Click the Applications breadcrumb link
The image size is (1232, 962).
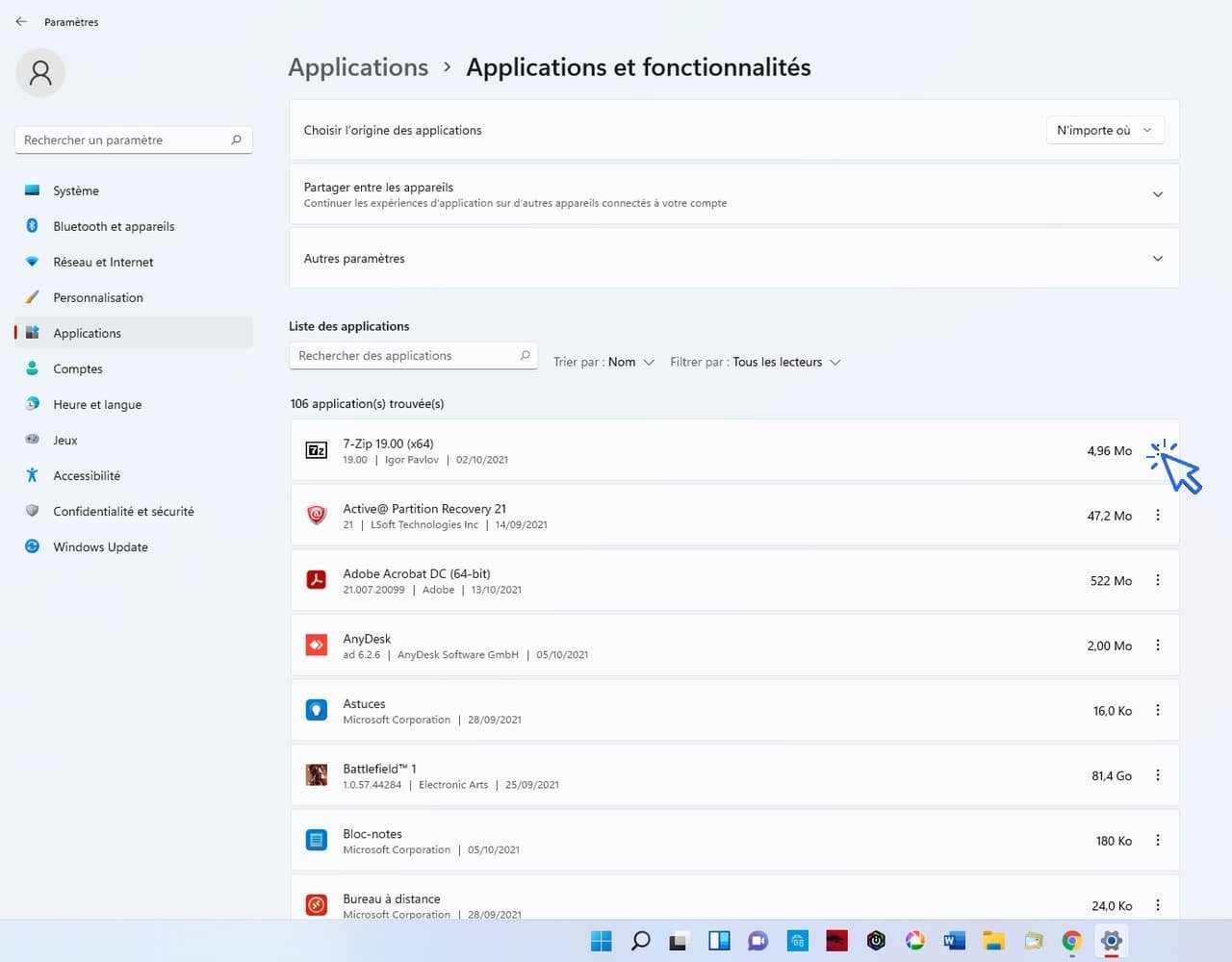[x=358, y=67]
